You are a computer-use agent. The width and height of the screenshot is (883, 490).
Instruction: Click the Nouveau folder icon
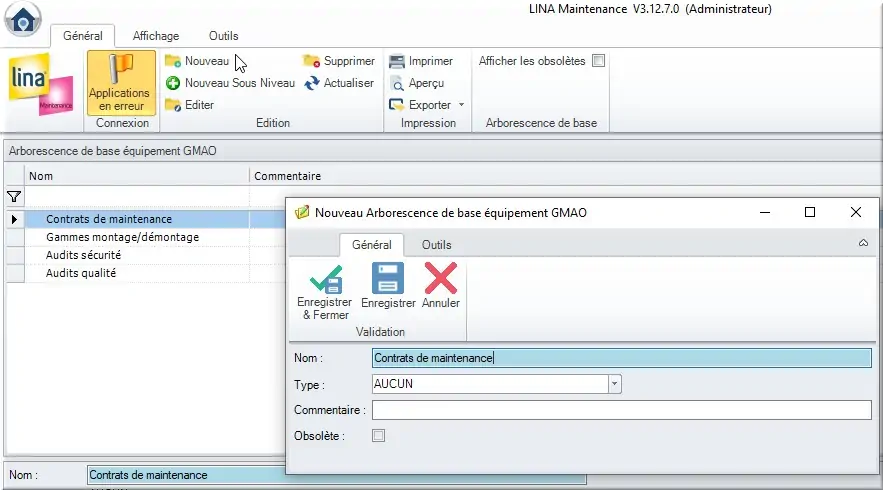[173, 61]
